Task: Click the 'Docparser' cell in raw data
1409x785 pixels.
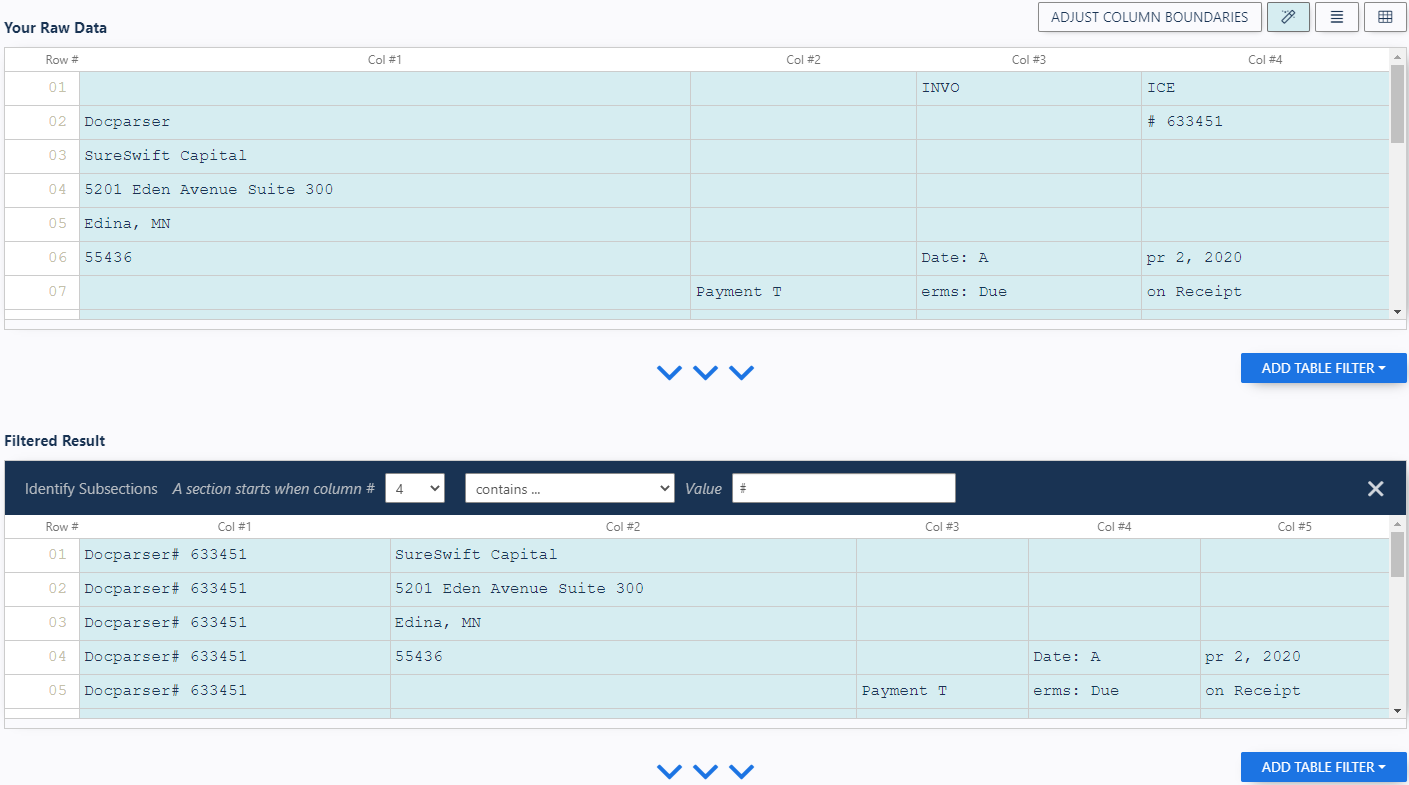Action: [384, 122]
